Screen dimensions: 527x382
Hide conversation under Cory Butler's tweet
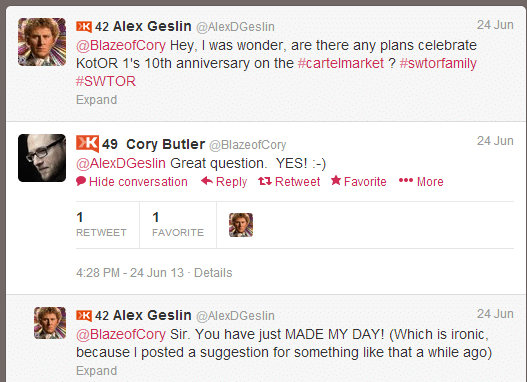click(132, 181)
